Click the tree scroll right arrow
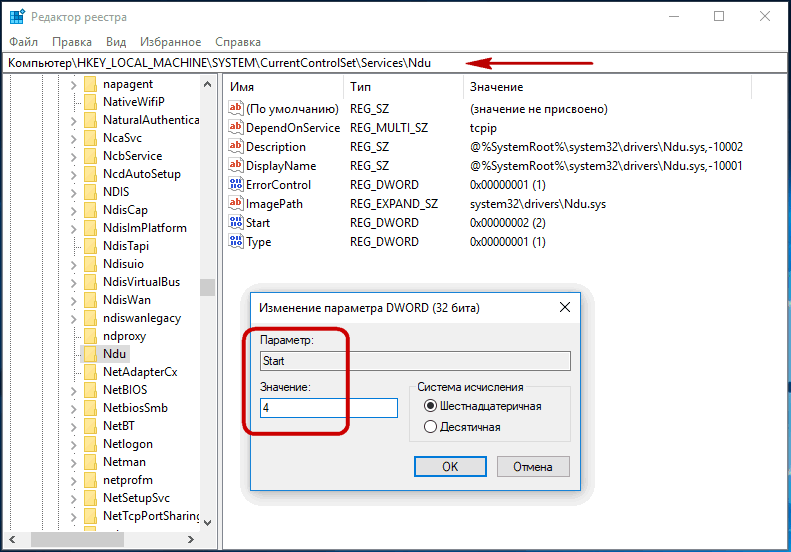This screenshot has height=552, width=791. (191, 539)
